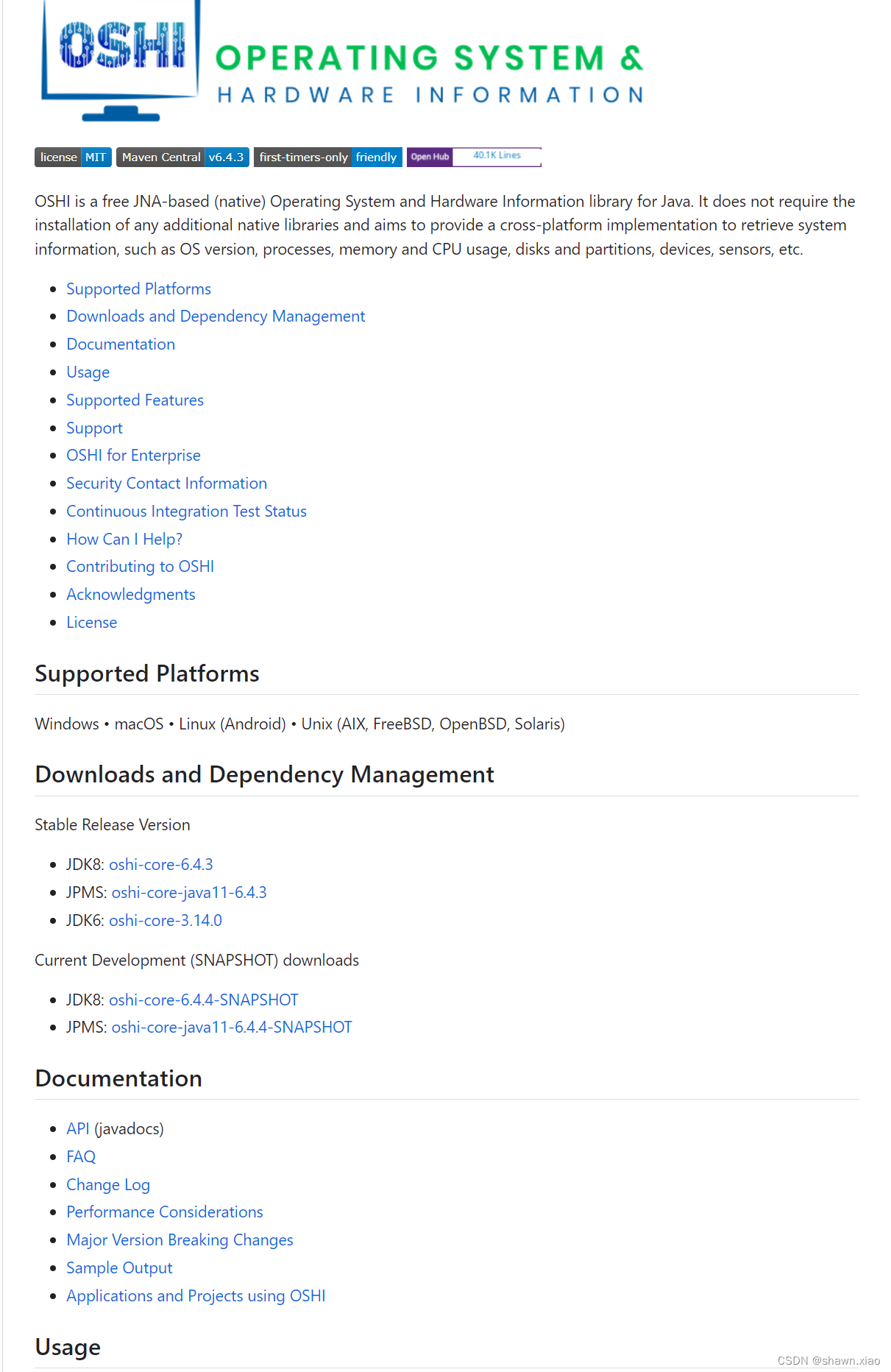Viewport: 891px width, 1372px height.
Task: Click Current Development (SNAPSHOT) downloads text
Action: 197,961
